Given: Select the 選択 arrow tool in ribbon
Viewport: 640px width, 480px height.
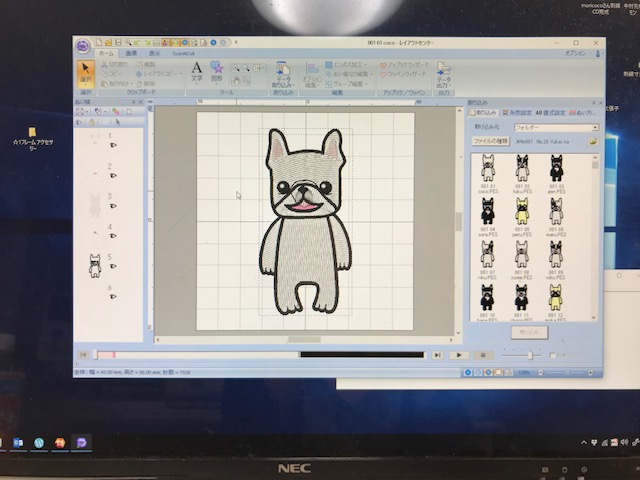Looking at the screenshot, I should (86, 73).
